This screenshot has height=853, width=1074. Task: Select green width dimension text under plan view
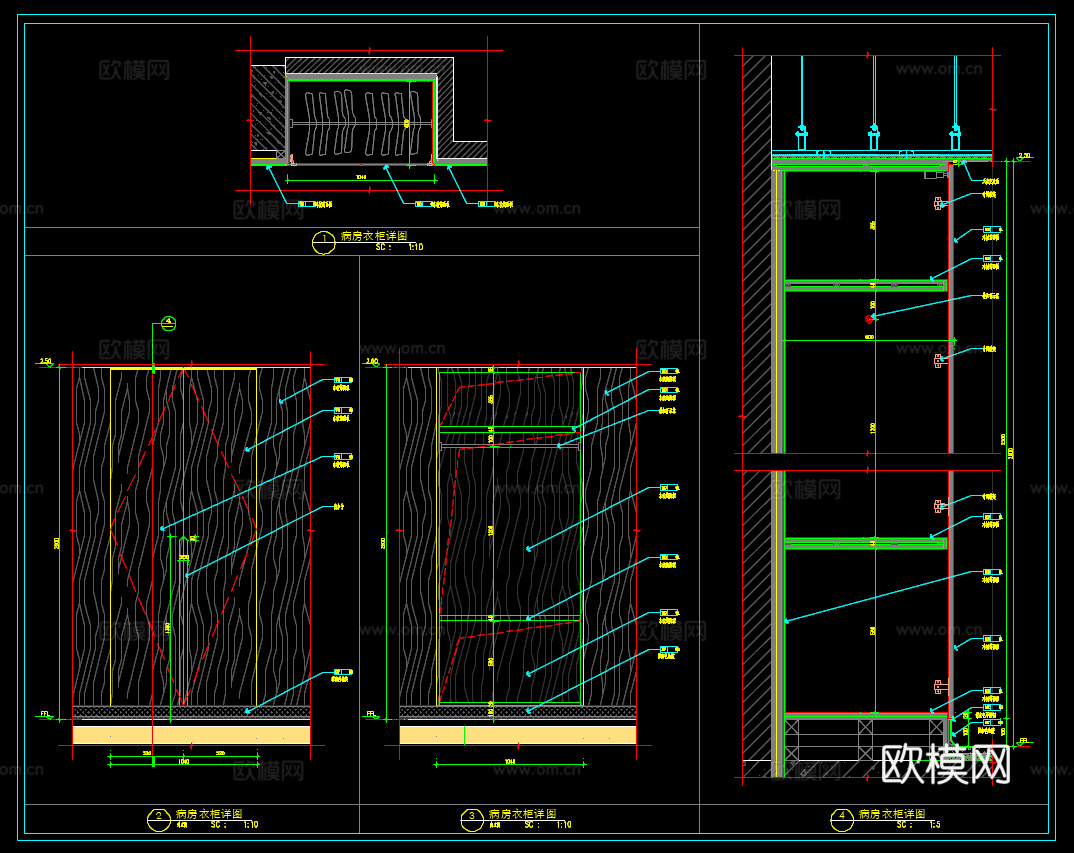(x=361, y=177)
